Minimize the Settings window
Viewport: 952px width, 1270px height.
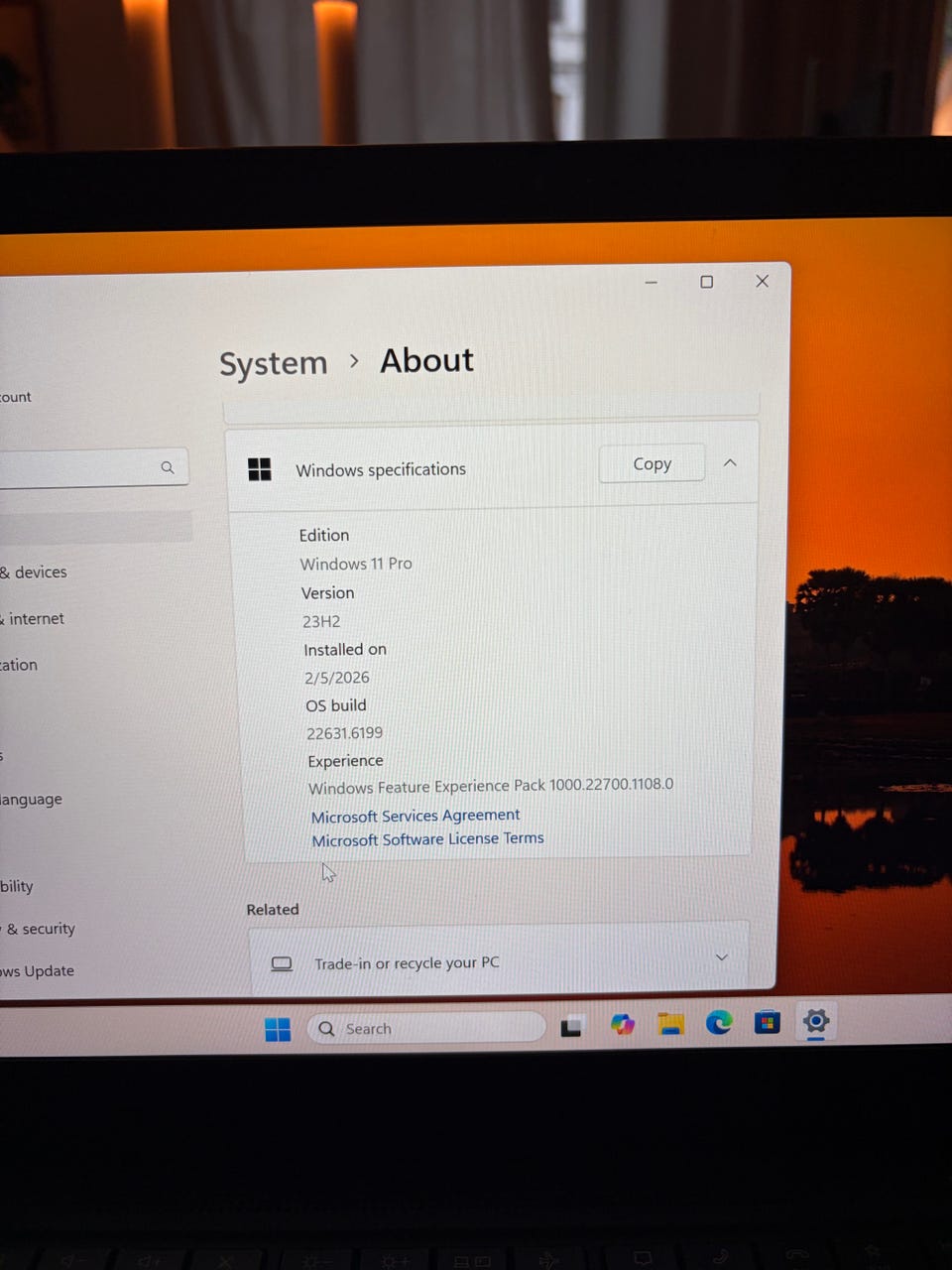point(652,283)
